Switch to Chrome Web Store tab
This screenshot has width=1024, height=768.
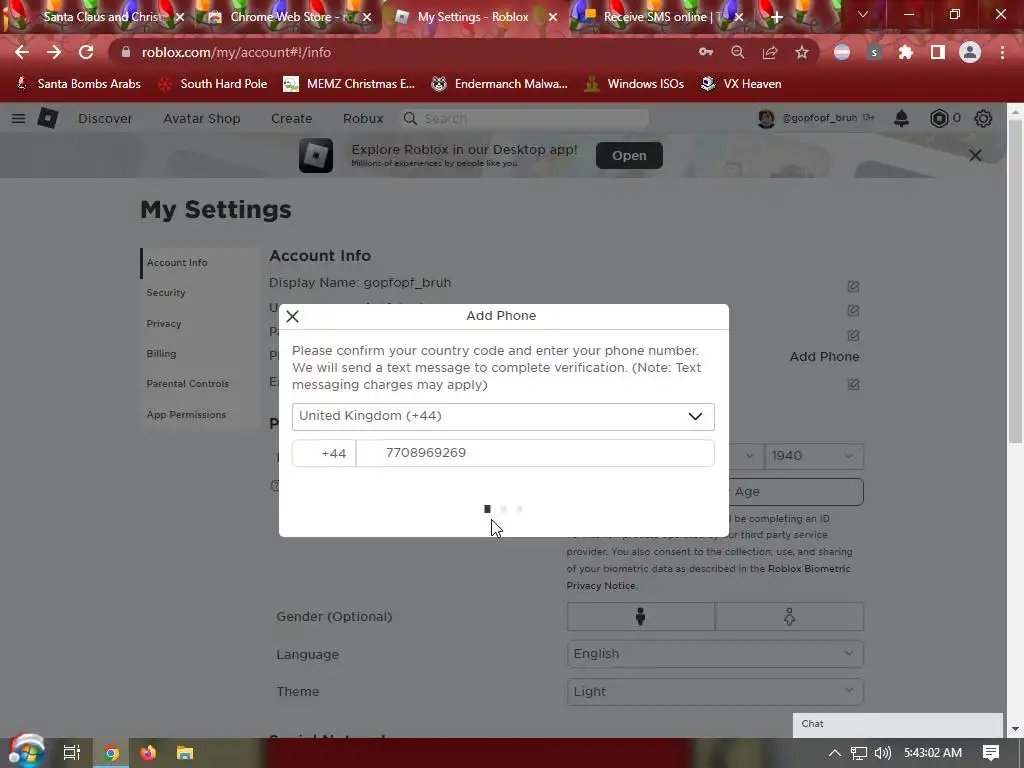pyautogui.click(x=287, y=17)
